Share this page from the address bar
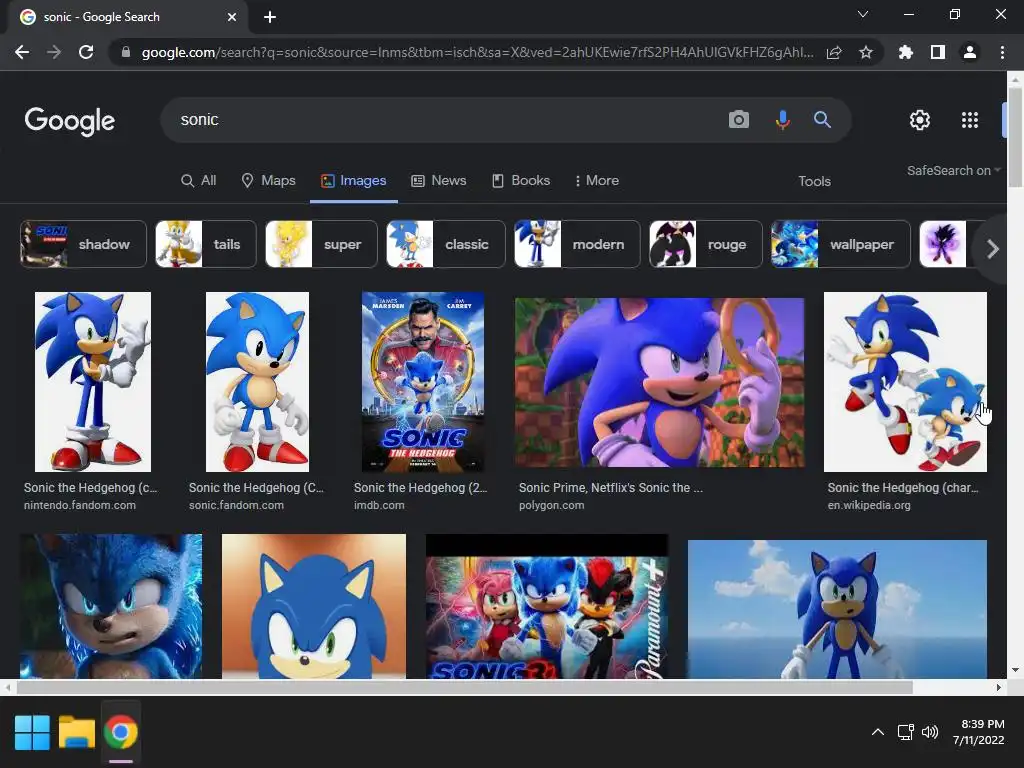The width and height of the screenshot is (1024, 768). [x=834, y=52]
